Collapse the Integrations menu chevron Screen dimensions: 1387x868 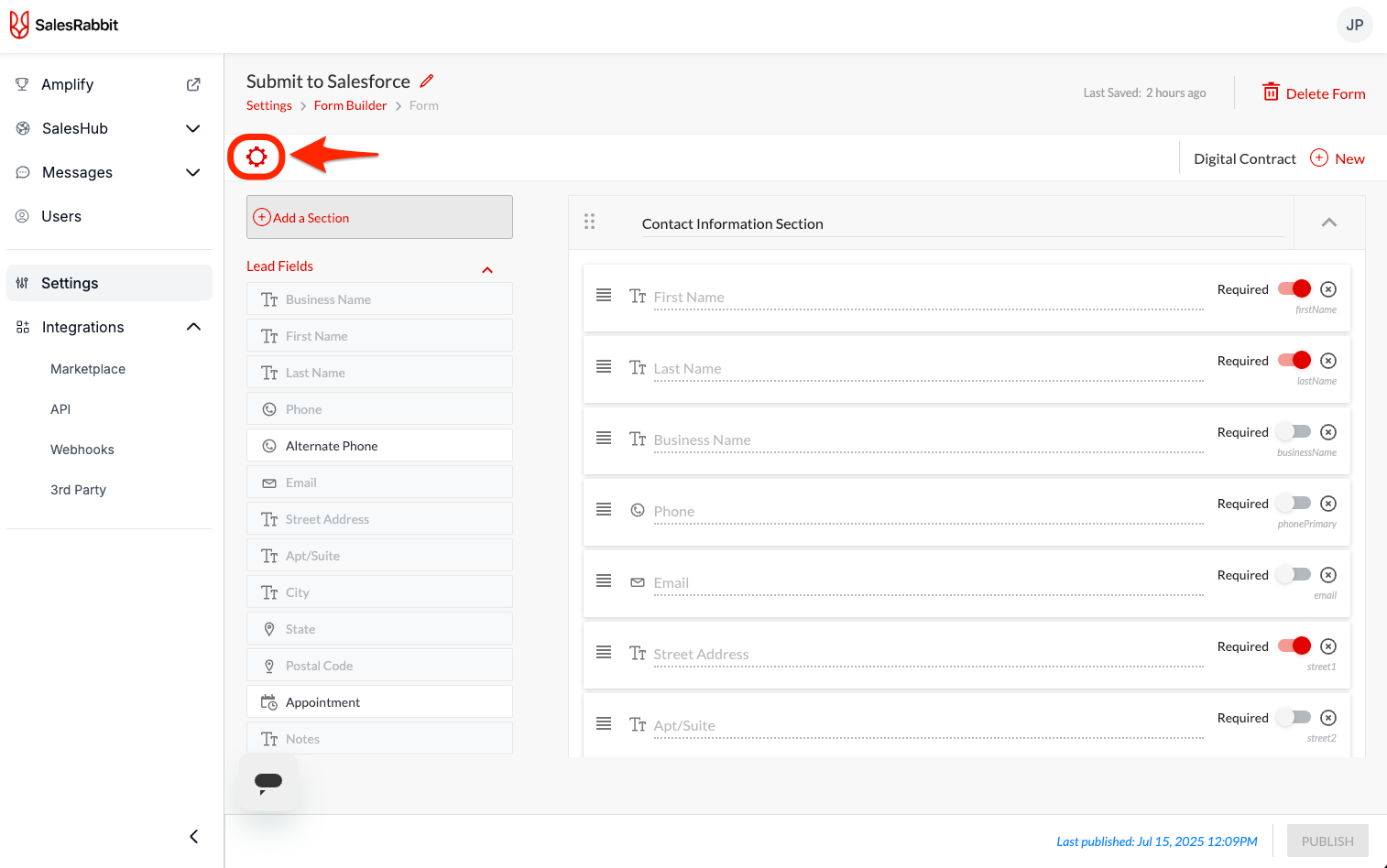(193, 327)
